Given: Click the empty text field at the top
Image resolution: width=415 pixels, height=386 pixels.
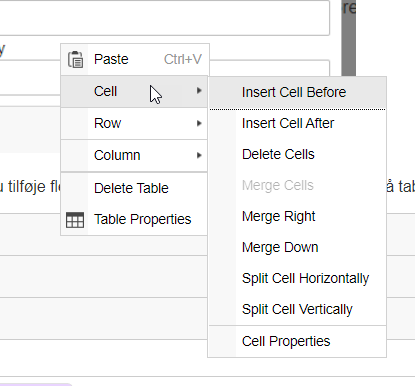Looking at the screenshot, I should click(165, 17).
